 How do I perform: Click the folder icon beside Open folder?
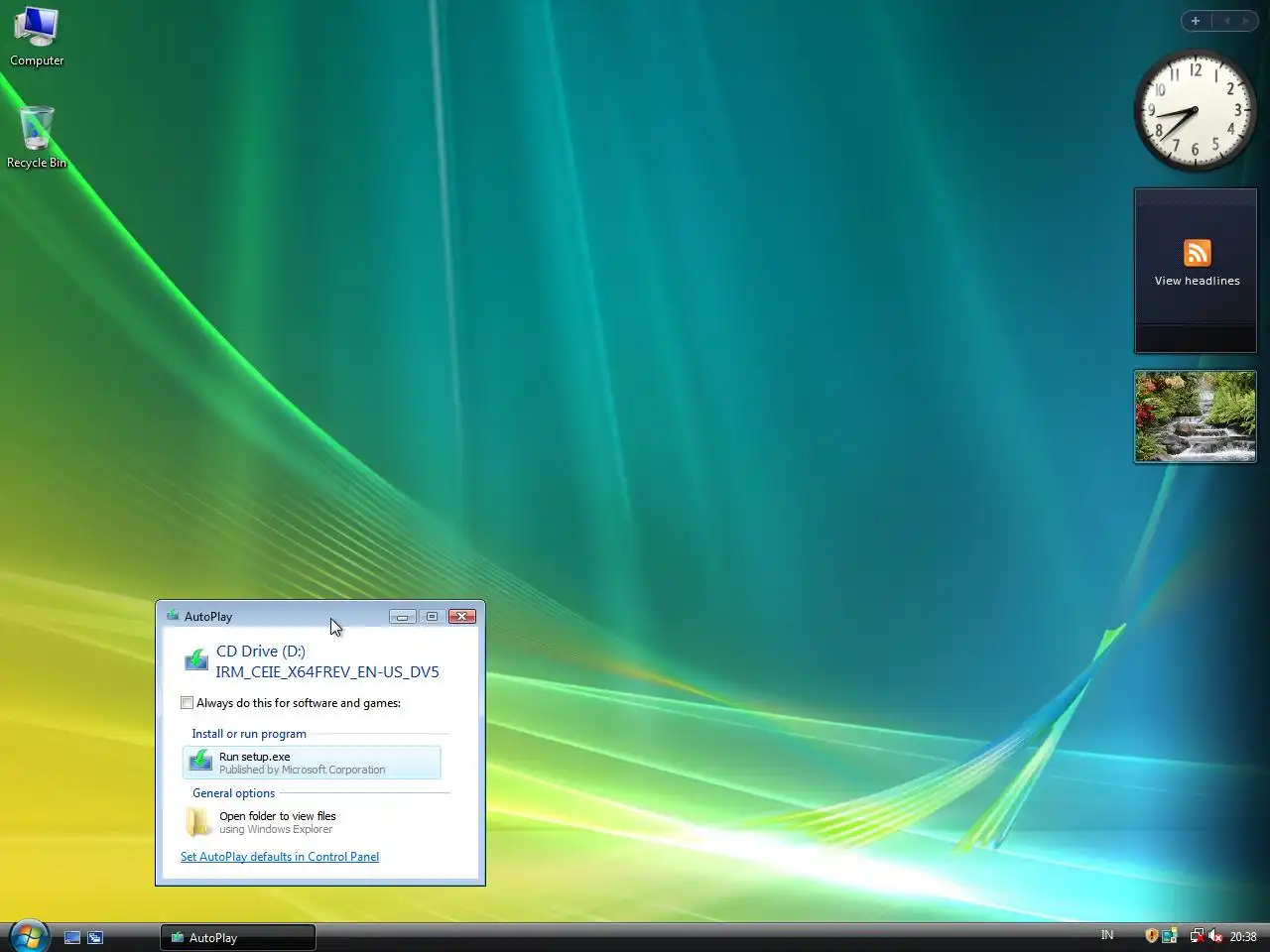[x=198, y=822]
